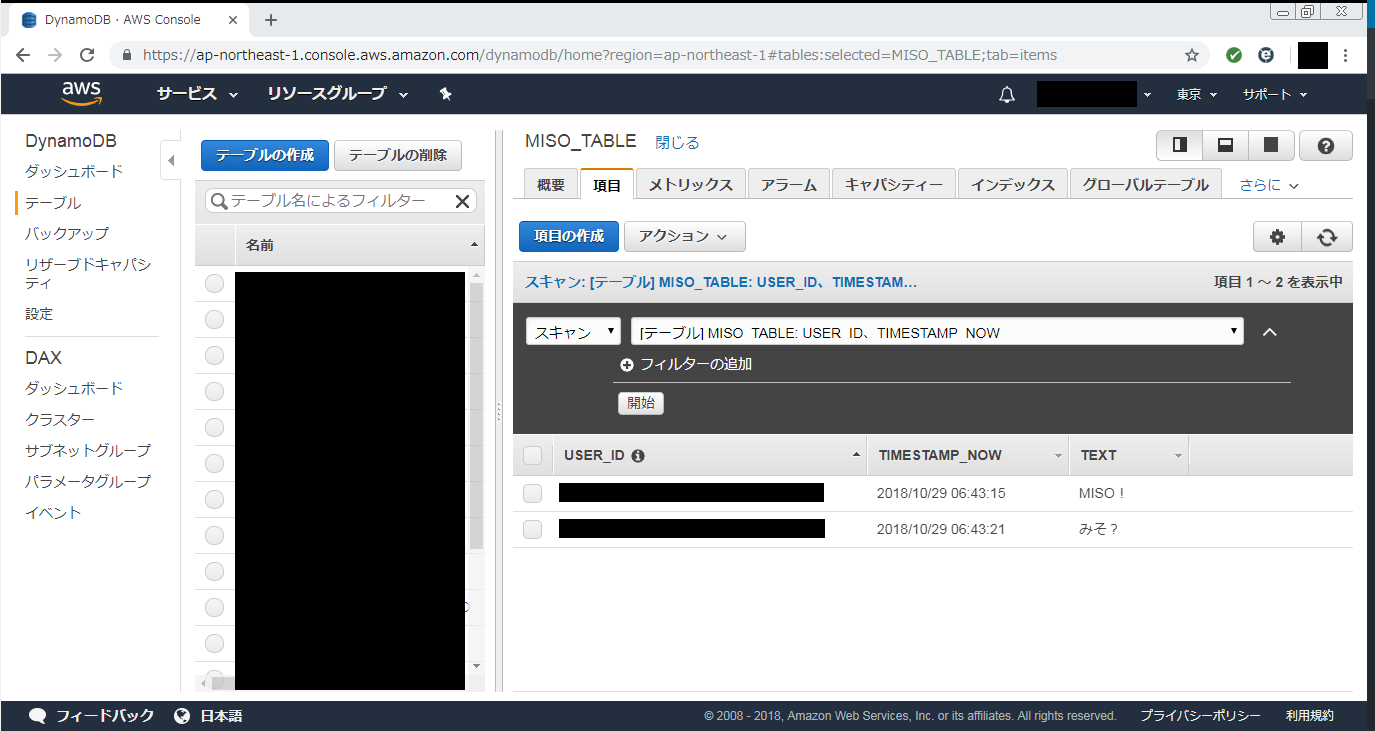This screenshot has height=731, width=1375.
Task: Refresh the items list
Action: [x=1327, y=237]
